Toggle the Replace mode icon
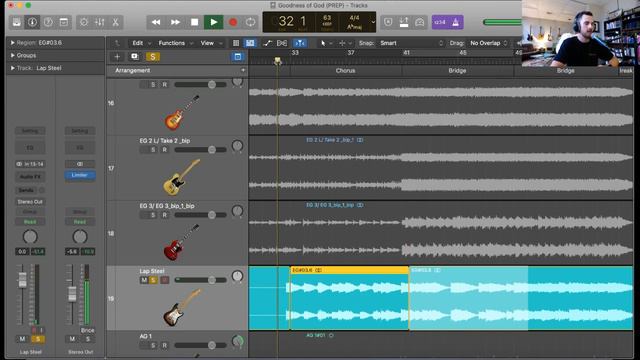Screen dimensions: 640x360 pyautogui.click(x=388, y=22)
